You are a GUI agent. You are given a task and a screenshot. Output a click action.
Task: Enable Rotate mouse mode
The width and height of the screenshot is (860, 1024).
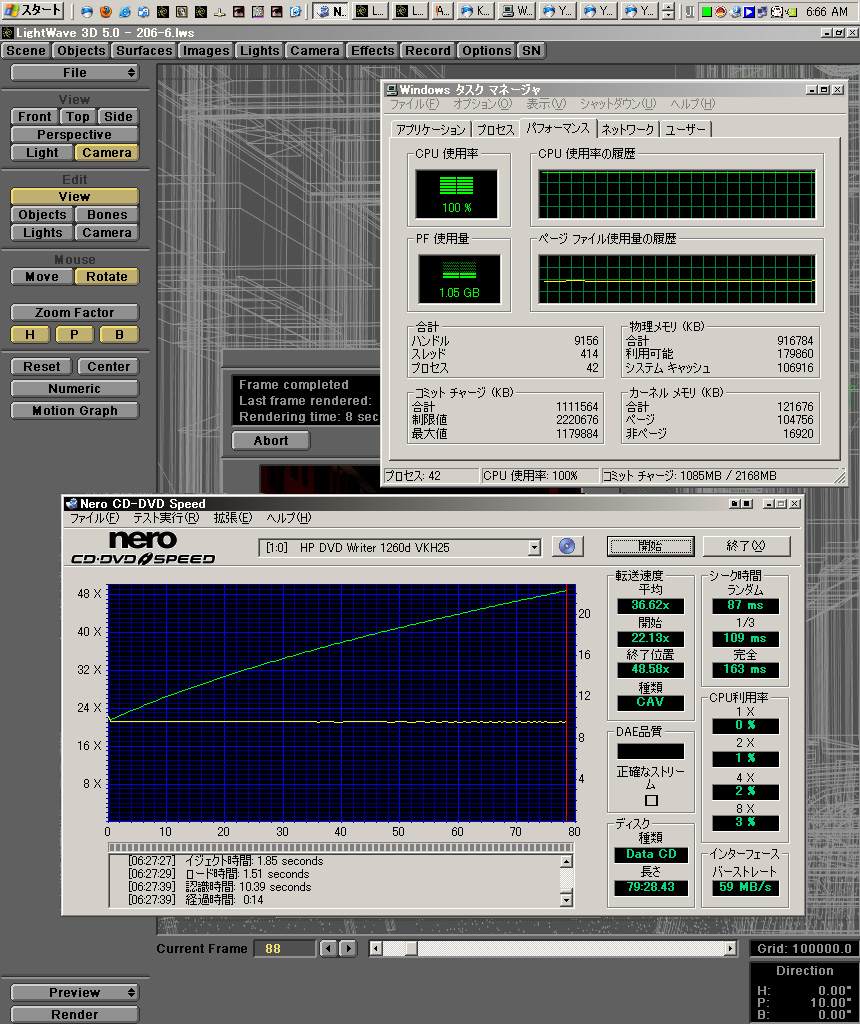(x=106, y=276)
